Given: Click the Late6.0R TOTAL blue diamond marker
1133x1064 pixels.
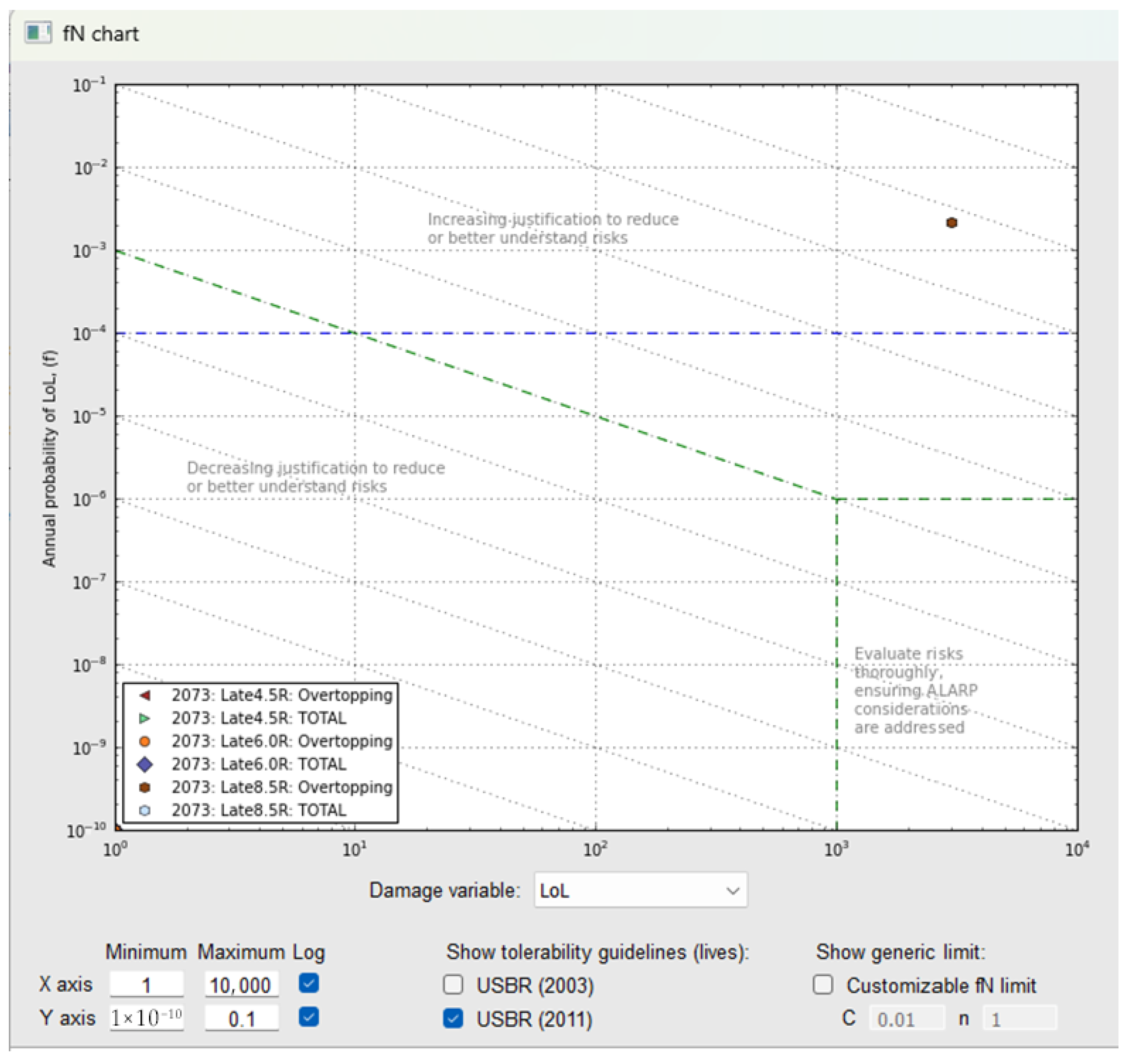Looking at the screenshot, I should click(x=145, y=764).
